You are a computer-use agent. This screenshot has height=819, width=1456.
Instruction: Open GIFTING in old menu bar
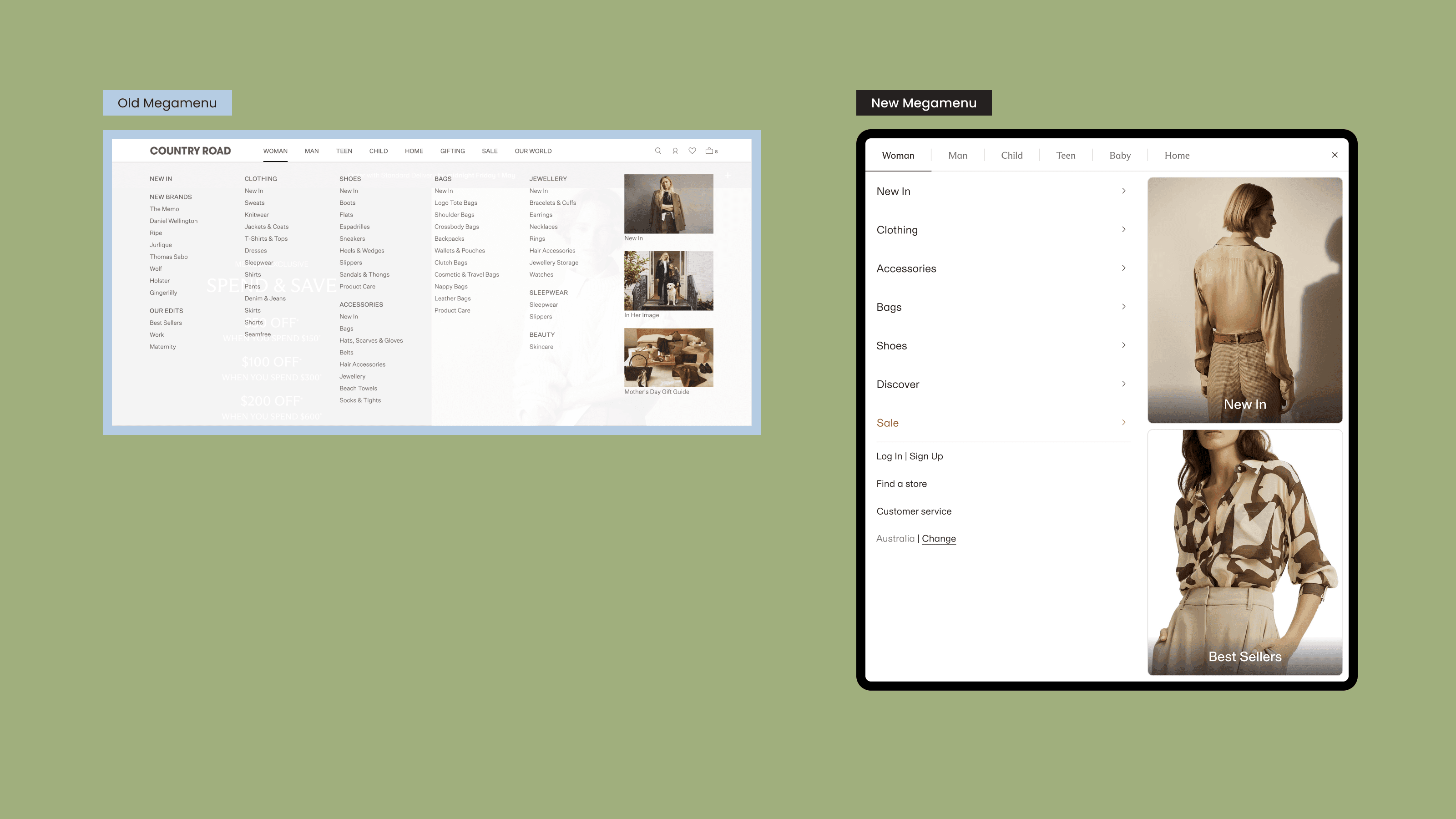pyautogui.click(x=452, y=151)
